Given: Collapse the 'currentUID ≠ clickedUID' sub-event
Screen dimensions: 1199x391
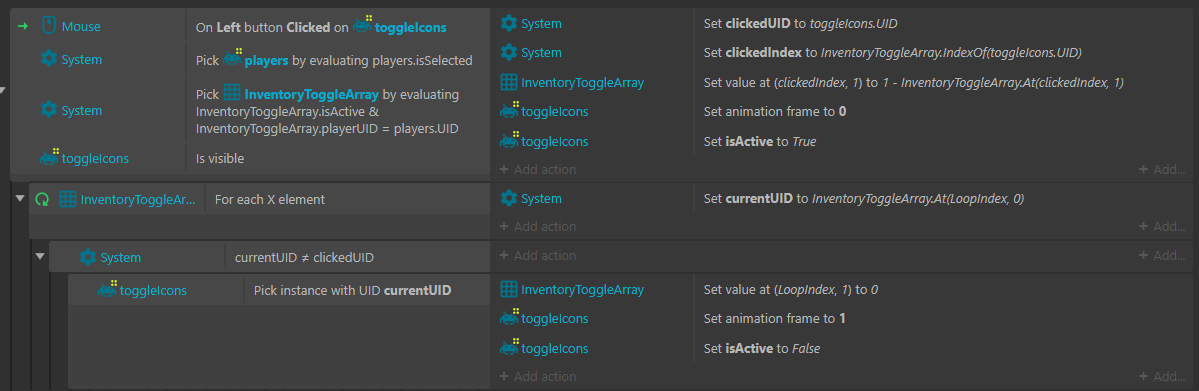Looking at the screenshot, I should pyautogui.click(x=39, y=256).
